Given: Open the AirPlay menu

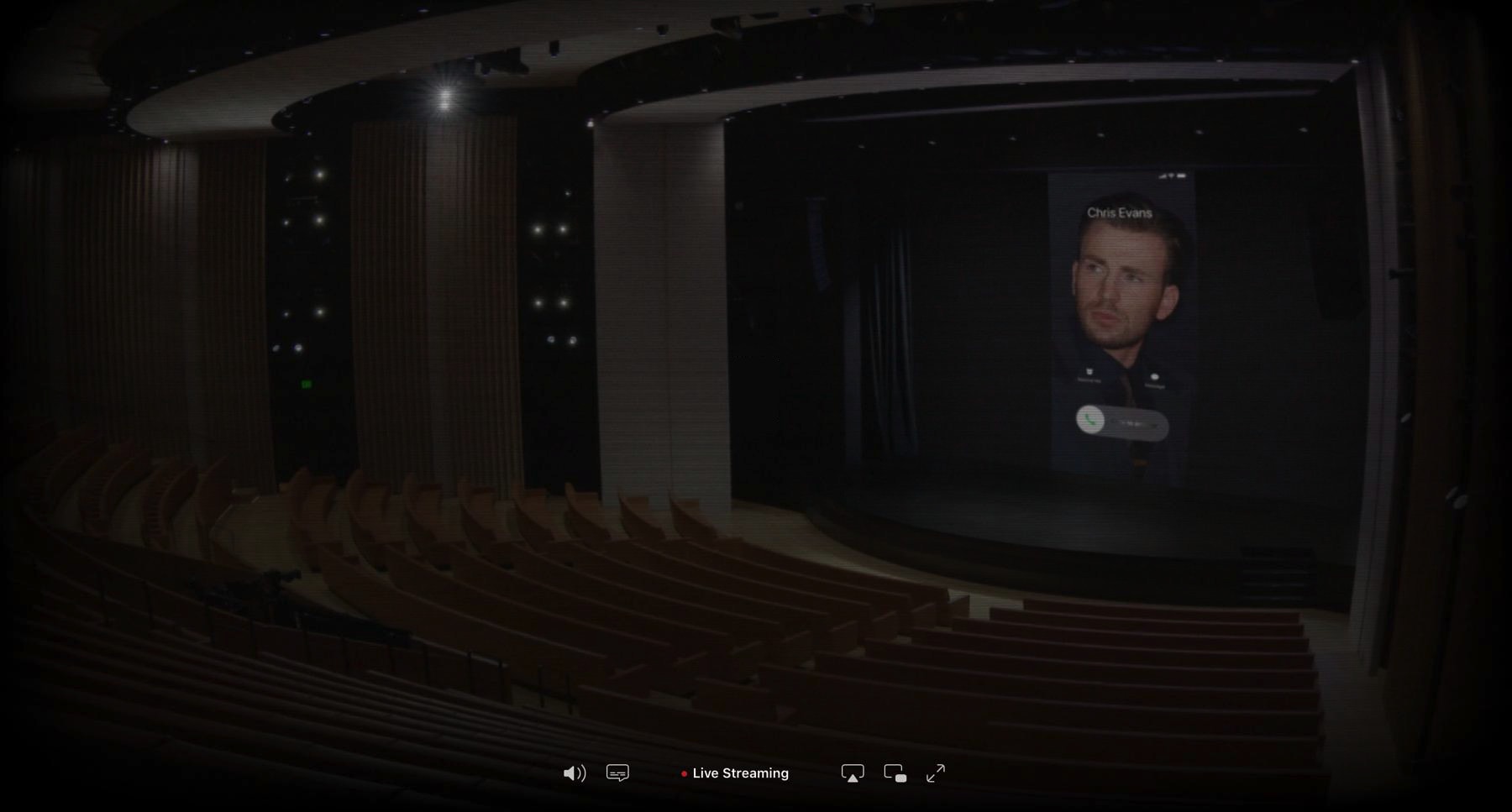Looking at the screenshot, I should pyautogui.click(x=852, y=773).
